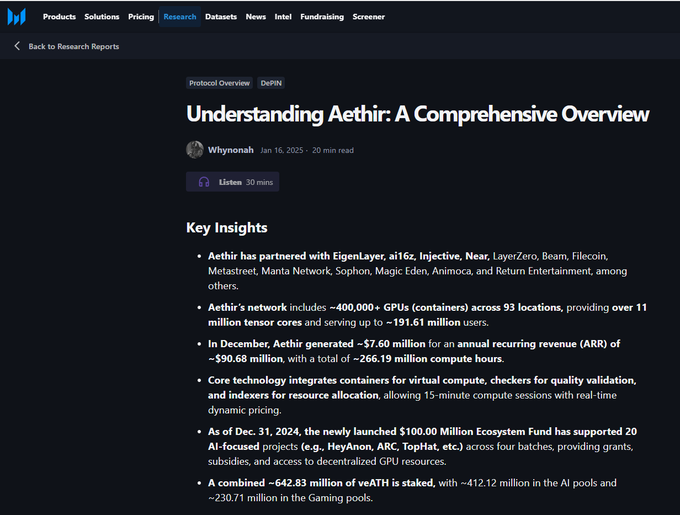Click Whynonah's author avatar

[x=195, y=150]
